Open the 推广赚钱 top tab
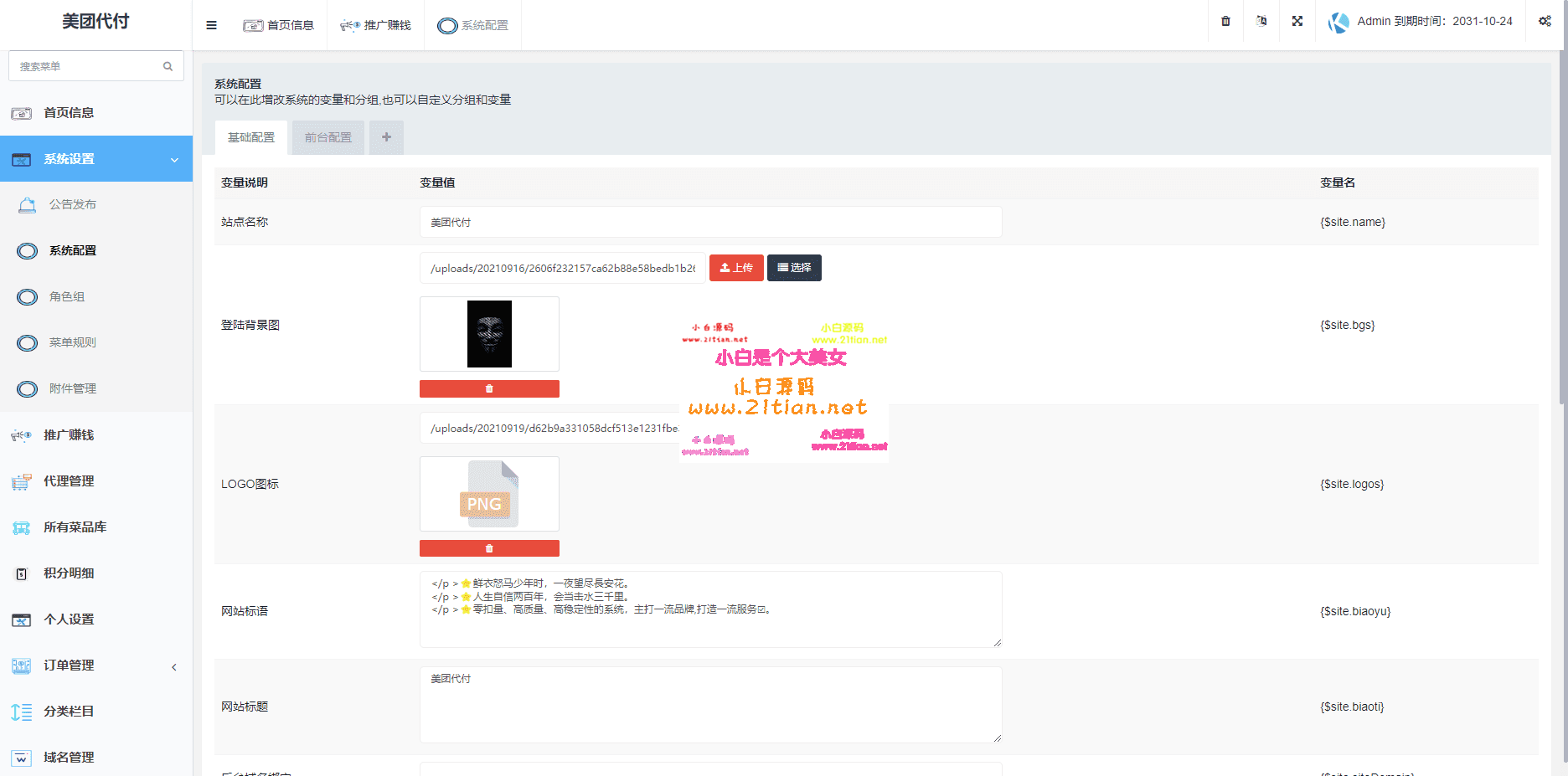Screen dimensions: 1568x776 [x=376, y=25]
